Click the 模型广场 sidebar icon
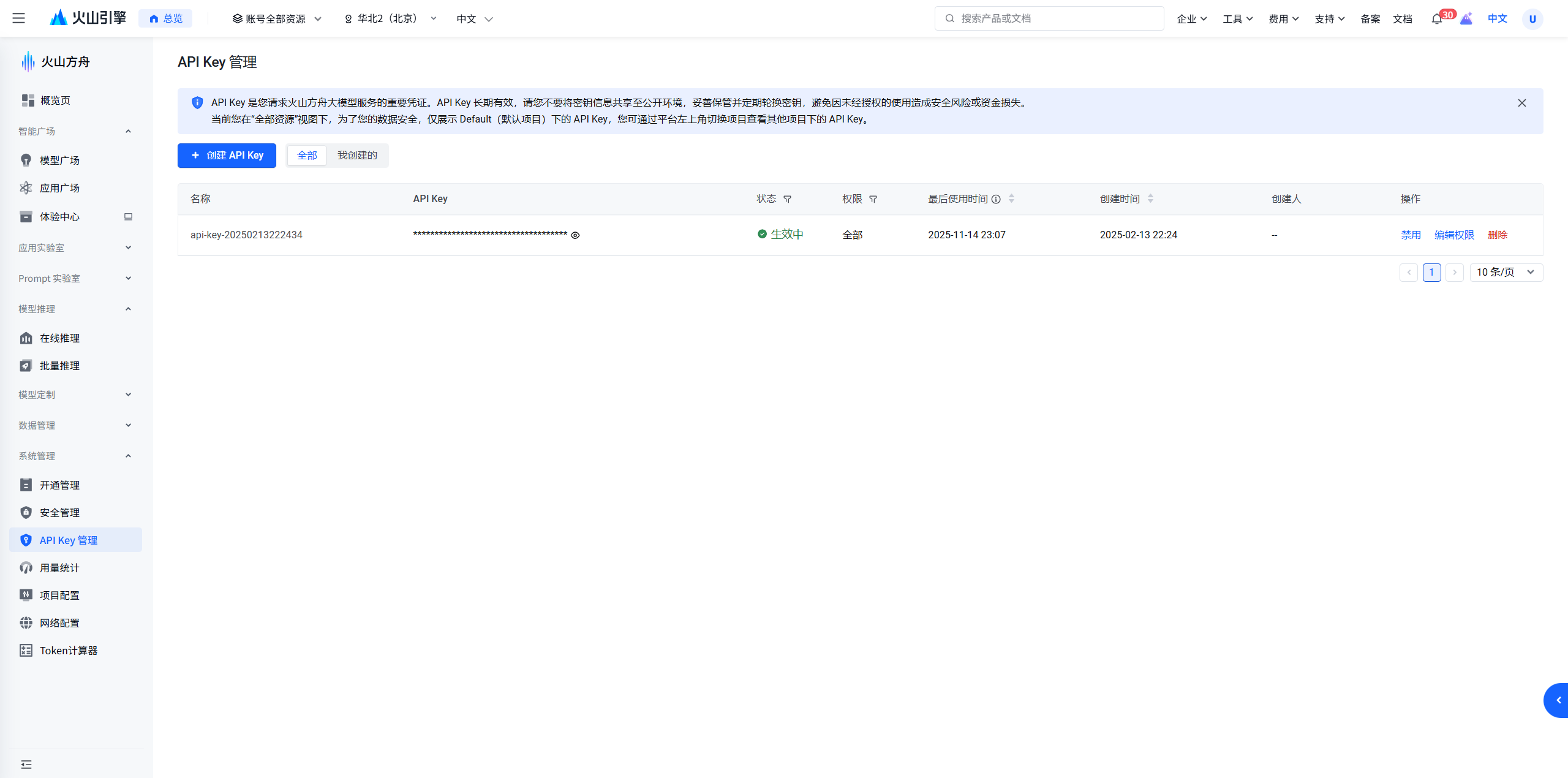 [x=26, y=161]
